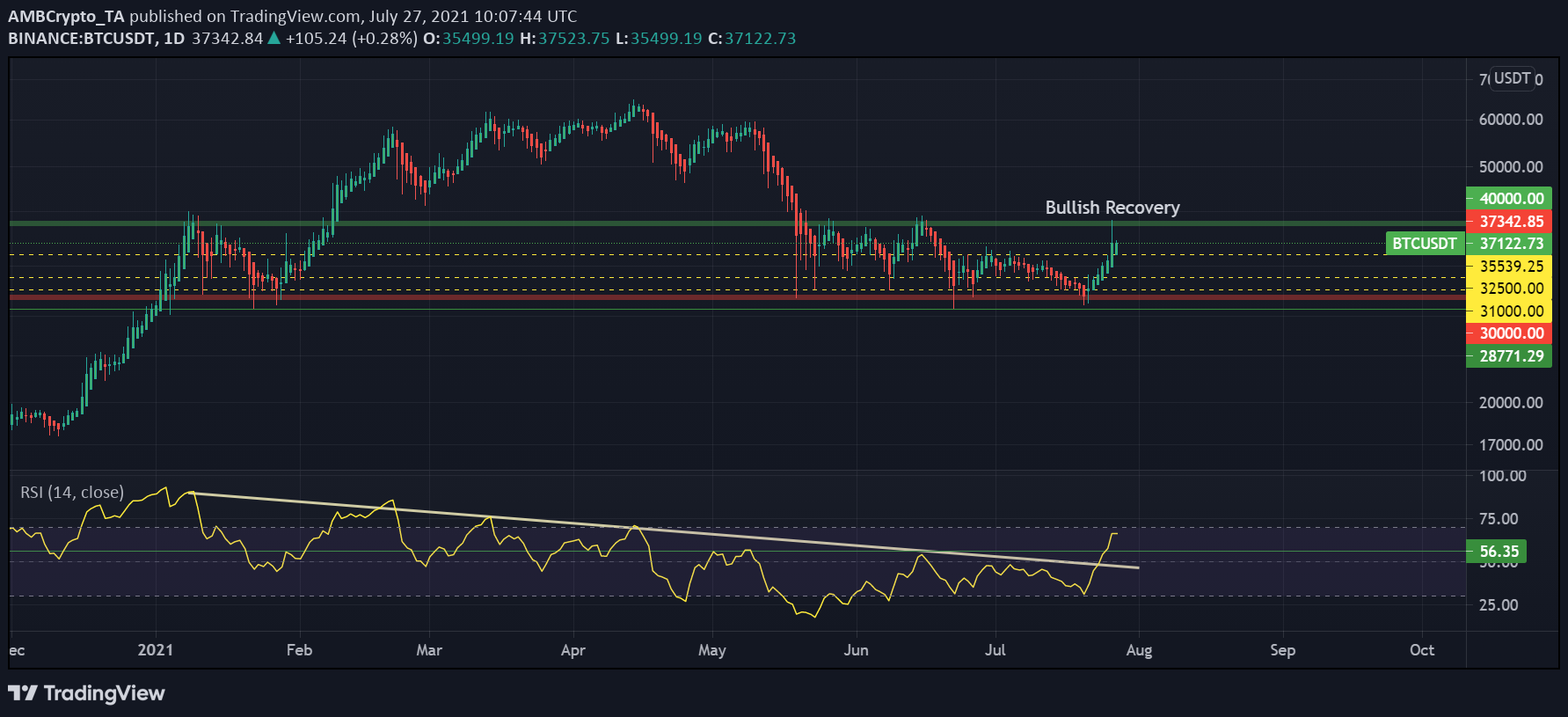Click the TradingView logo at bottom left

tap(86, 693)
